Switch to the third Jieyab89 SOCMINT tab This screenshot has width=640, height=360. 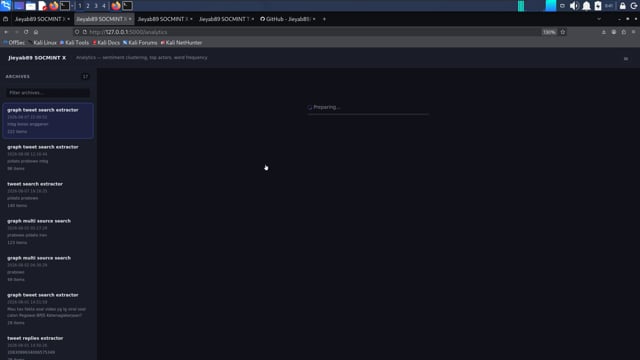pos(165,19)
